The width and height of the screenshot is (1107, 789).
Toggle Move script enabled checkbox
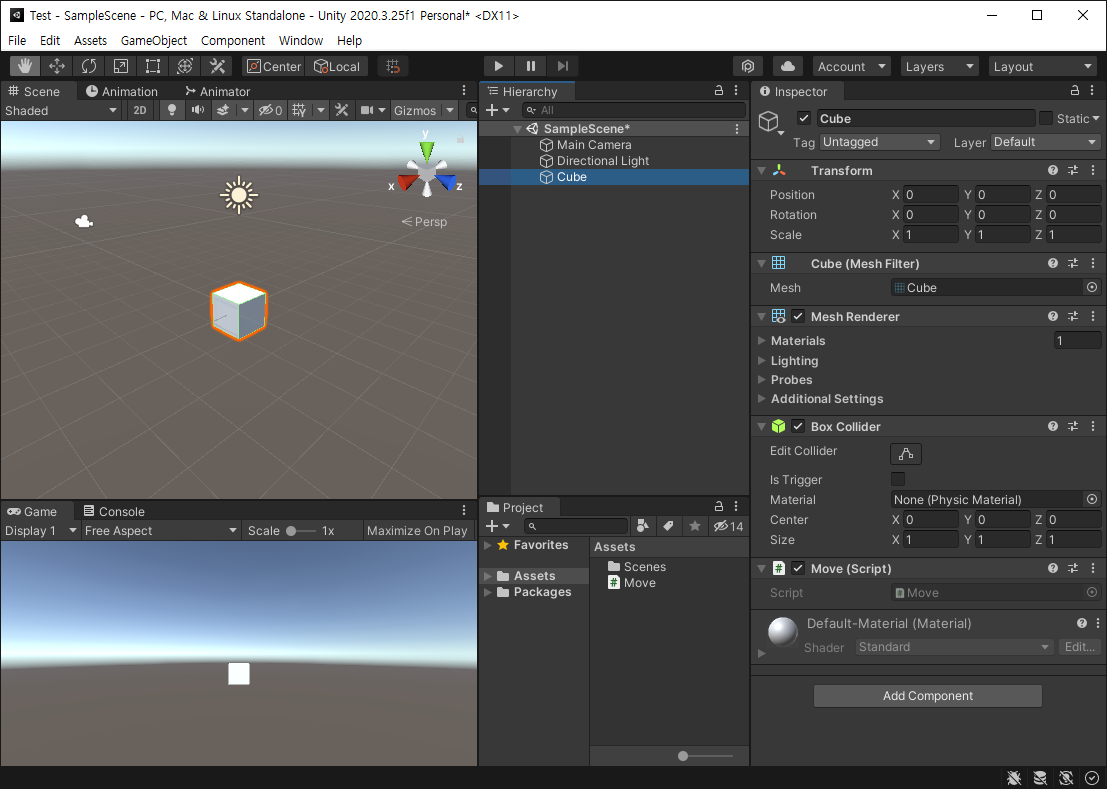pos(798,568)
